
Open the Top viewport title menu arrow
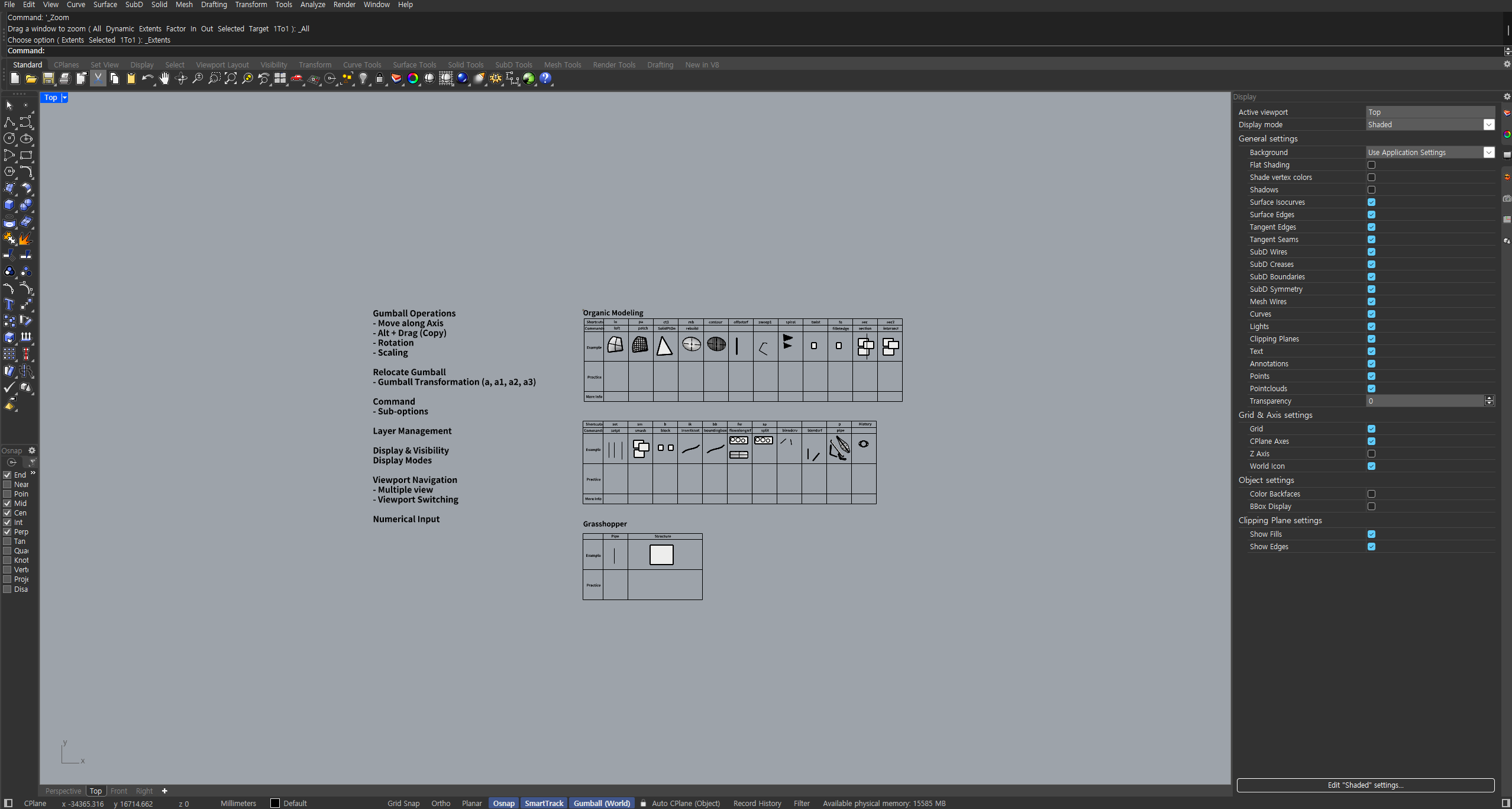click(x=64, y=98)
